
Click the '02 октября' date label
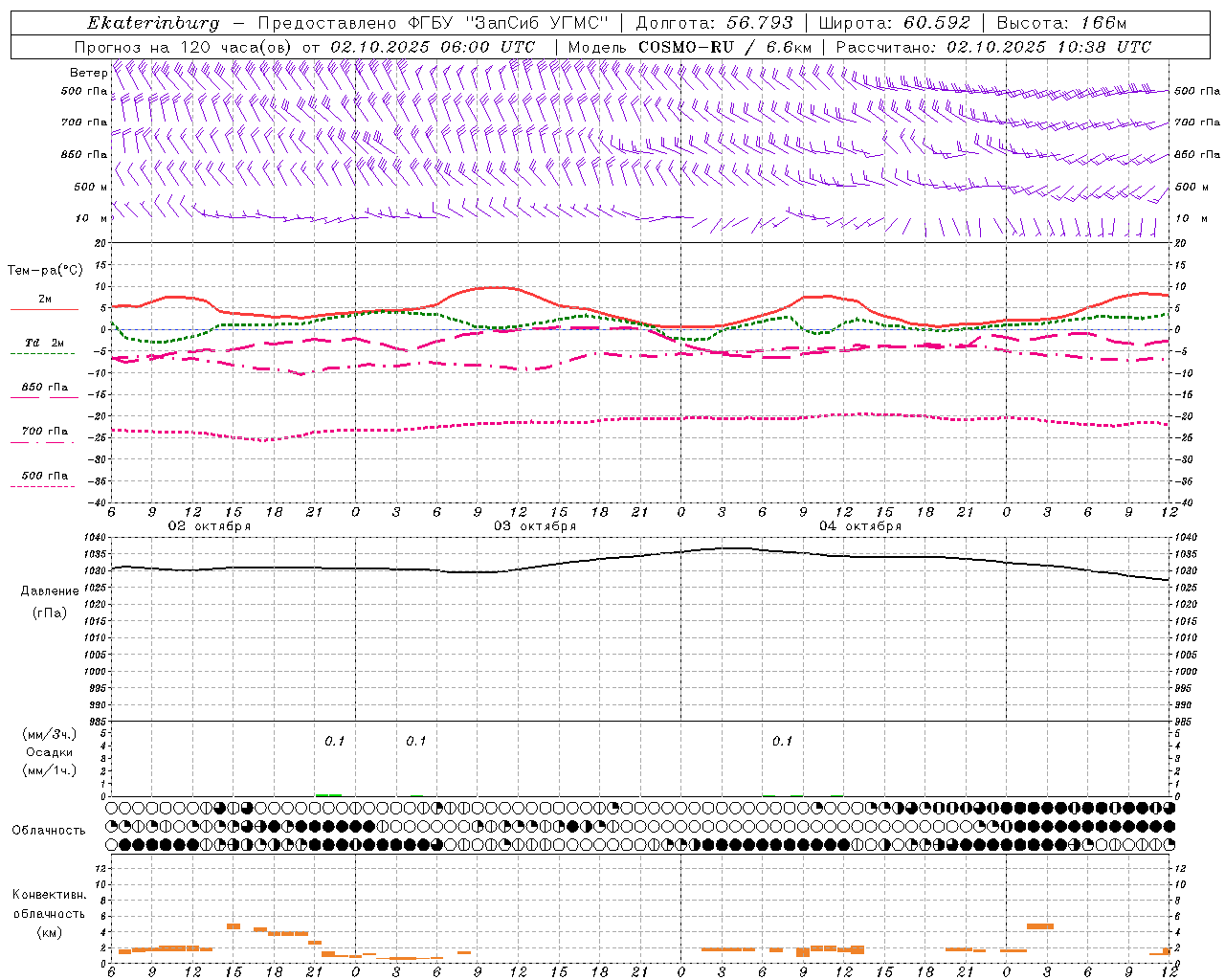[210, 526]
